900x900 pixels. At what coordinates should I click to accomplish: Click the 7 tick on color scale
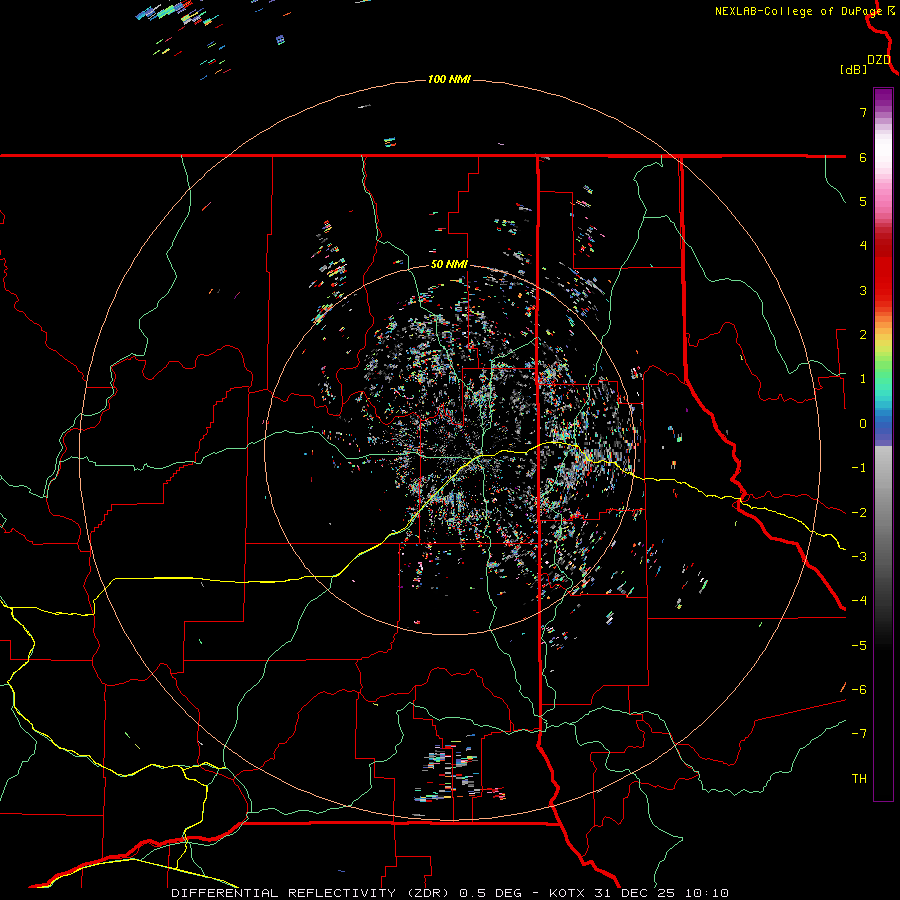coord(863,112)
